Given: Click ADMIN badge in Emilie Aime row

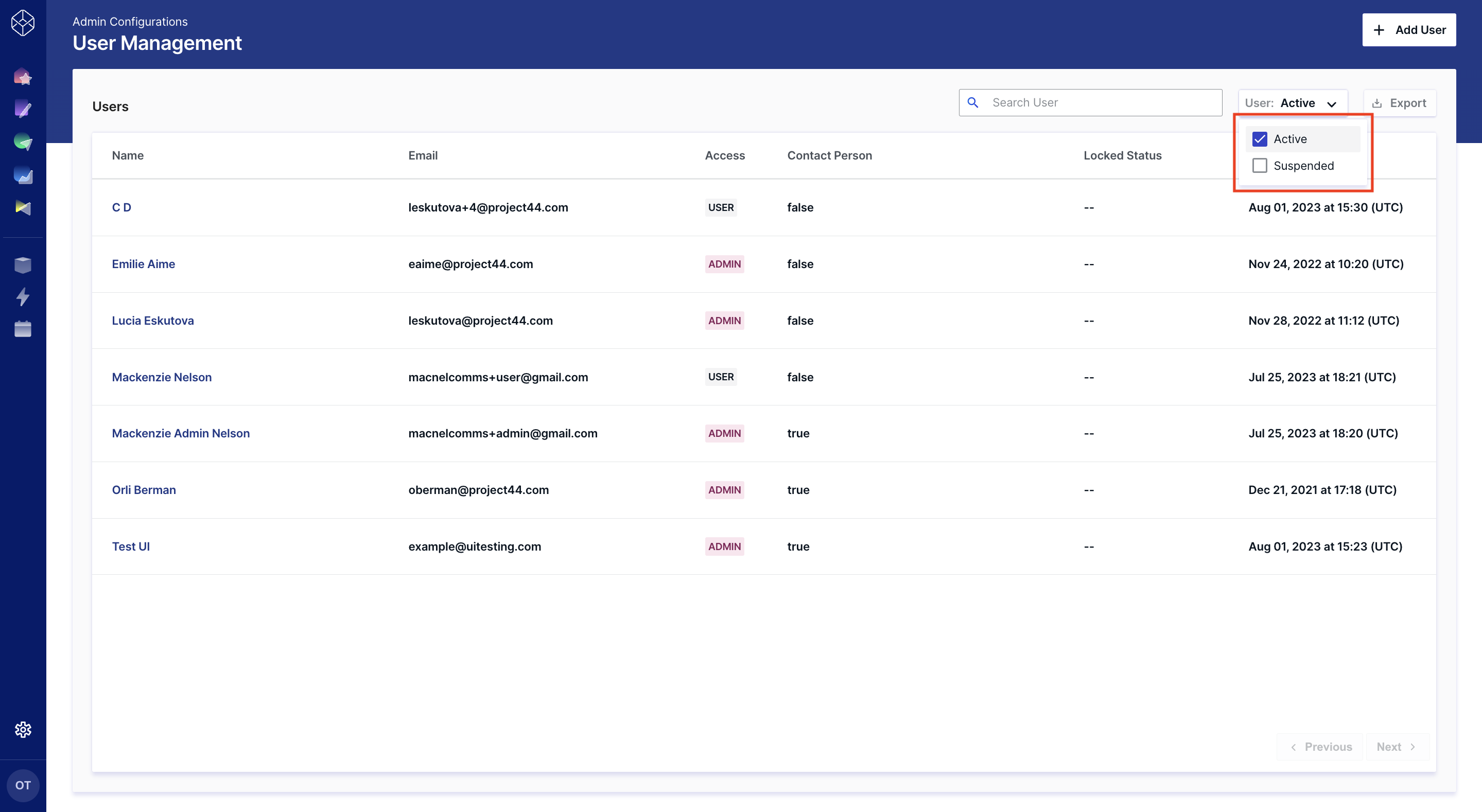Looking at the screenshot, I should pyautogui.click(x=724, y=264).
